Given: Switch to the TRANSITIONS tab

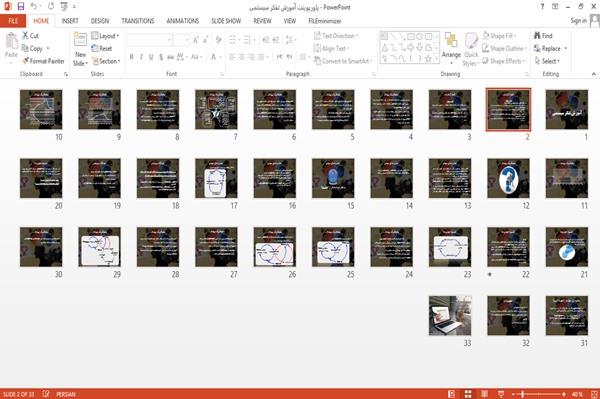Looking at the screenshot, I should click(x=138, y=21).
